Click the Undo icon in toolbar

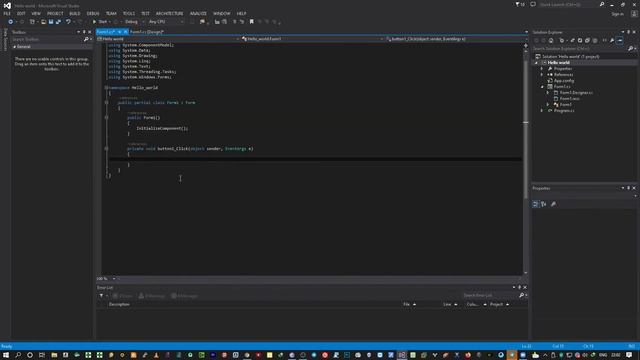[x=68, y=22]
